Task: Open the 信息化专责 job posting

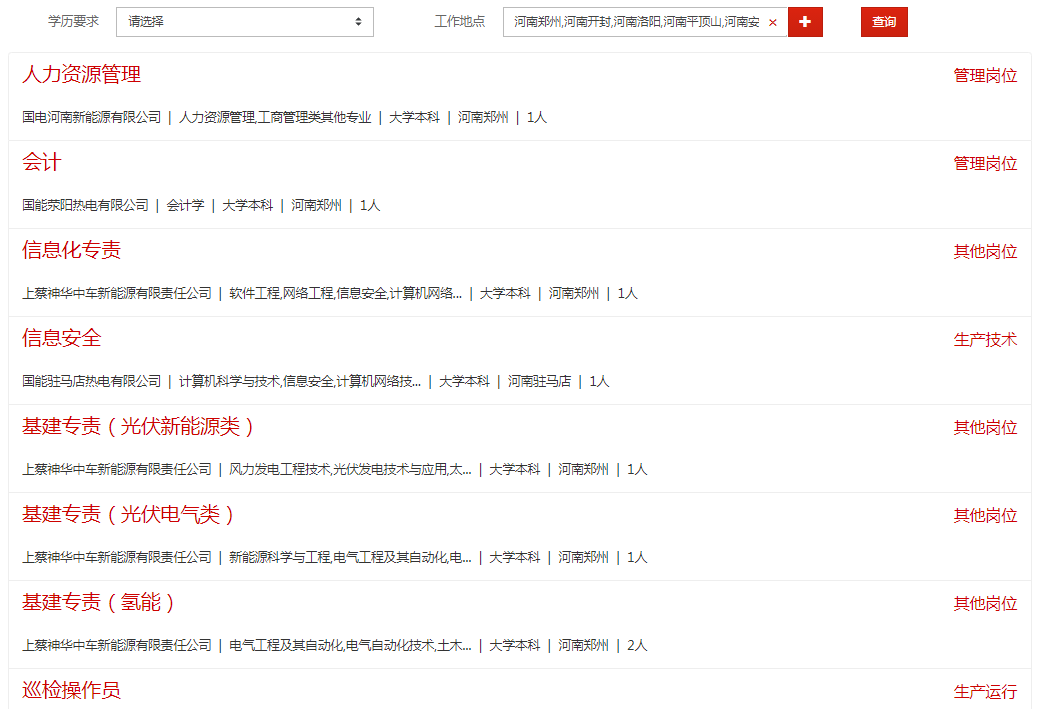Action: tap(71, 251)
